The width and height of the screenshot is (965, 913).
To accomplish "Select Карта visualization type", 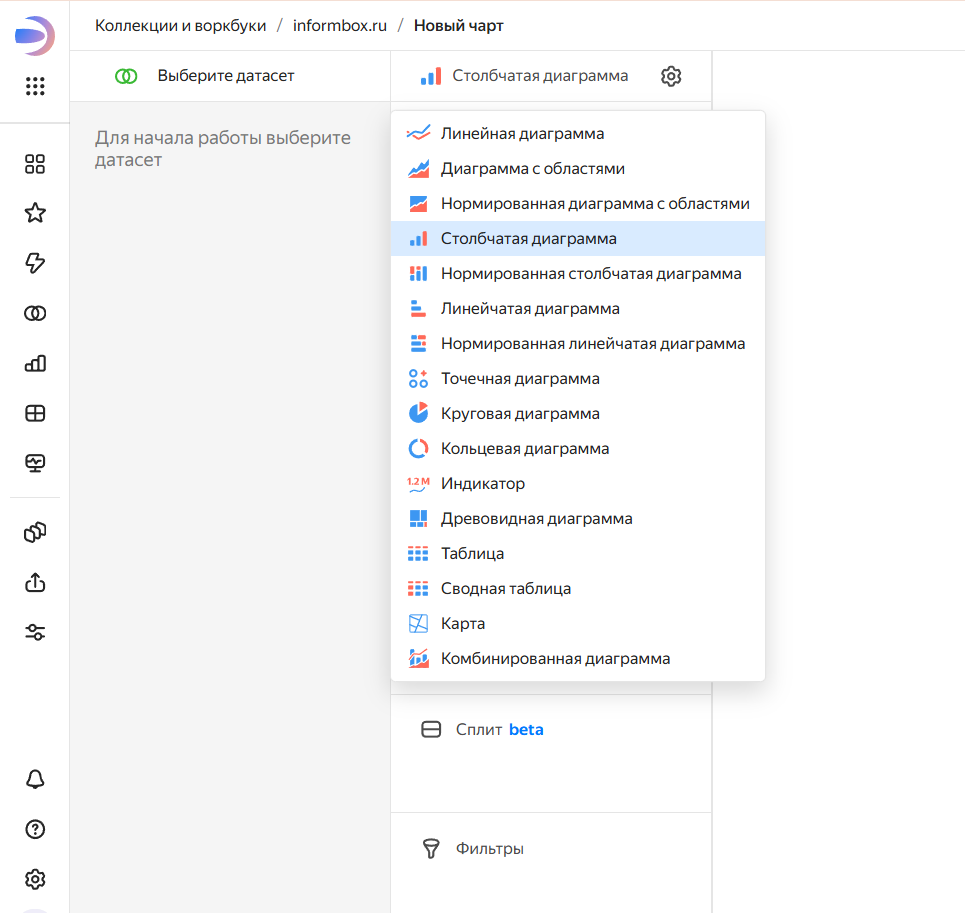I will pyautogui.click(x=463, y=624).
